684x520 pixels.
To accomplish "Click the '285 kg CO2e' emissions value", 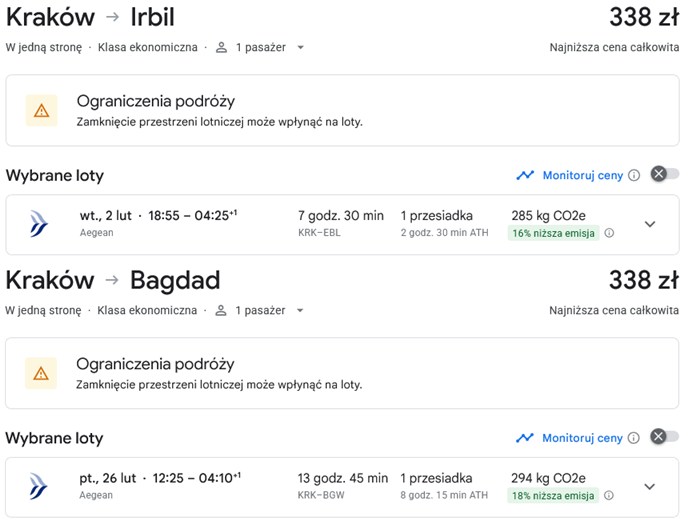I will [x=548, y=216].
